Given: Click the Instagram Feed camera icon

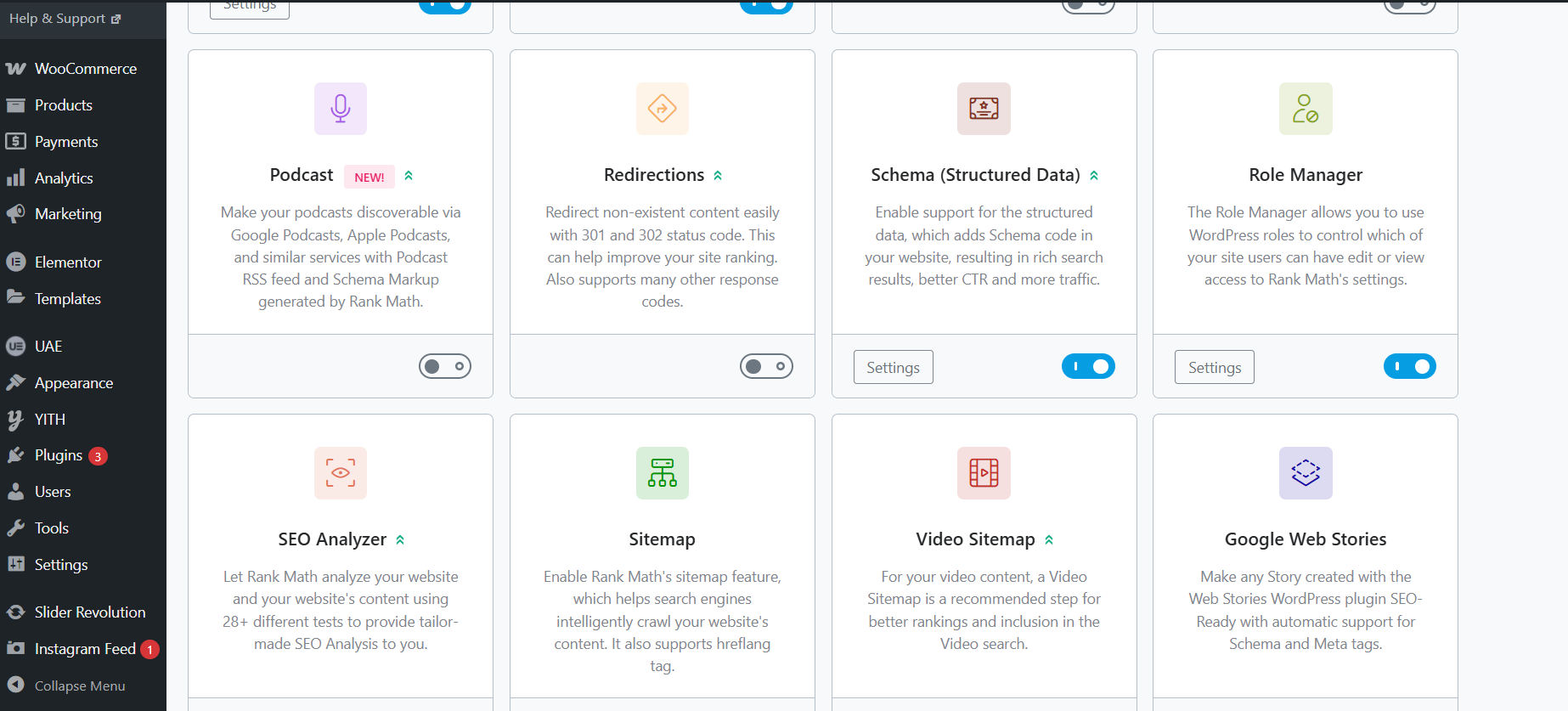Looking at the screenshot, I should [x=15, y=648].
